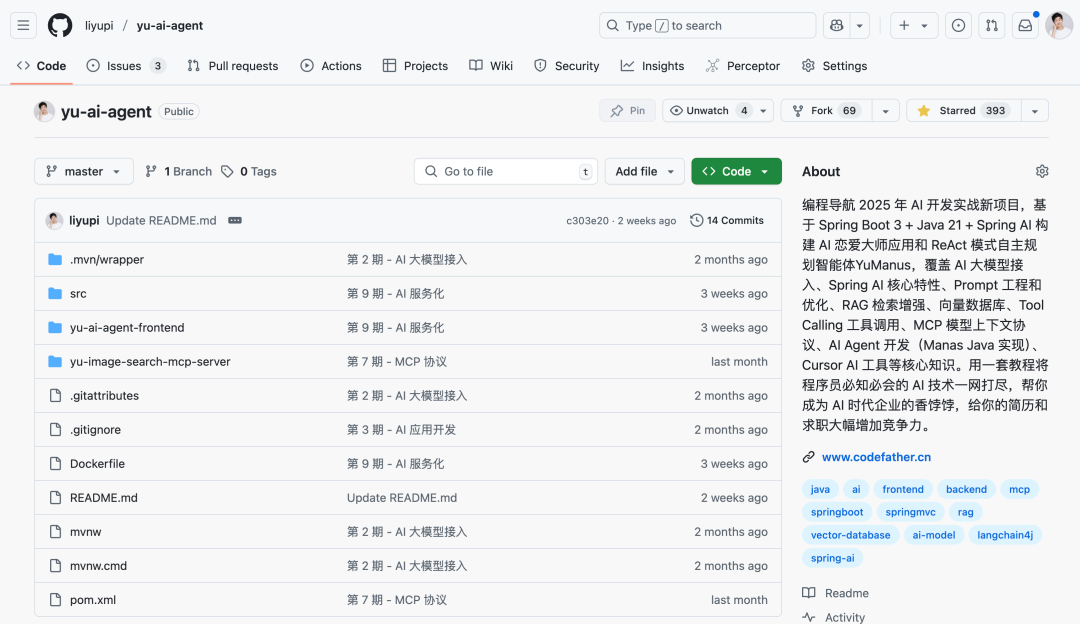Open the Perceptor tab

742,66
